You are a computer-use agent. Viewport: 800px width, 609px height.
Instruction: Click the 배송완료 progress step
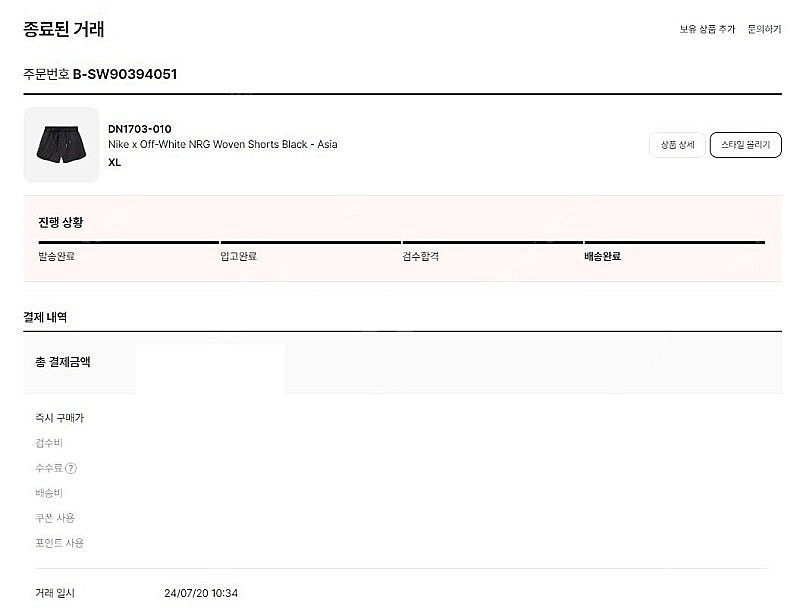[x=603, y=257]
